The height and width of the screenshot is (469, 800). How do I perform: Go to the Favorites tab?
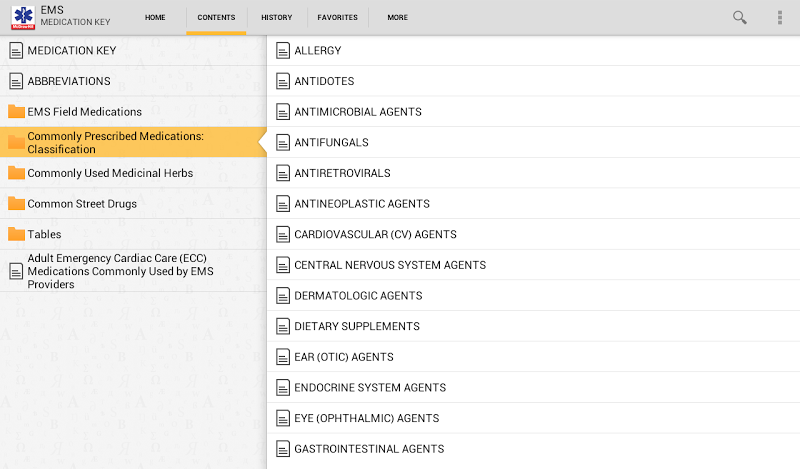click(x=337, y=18)
